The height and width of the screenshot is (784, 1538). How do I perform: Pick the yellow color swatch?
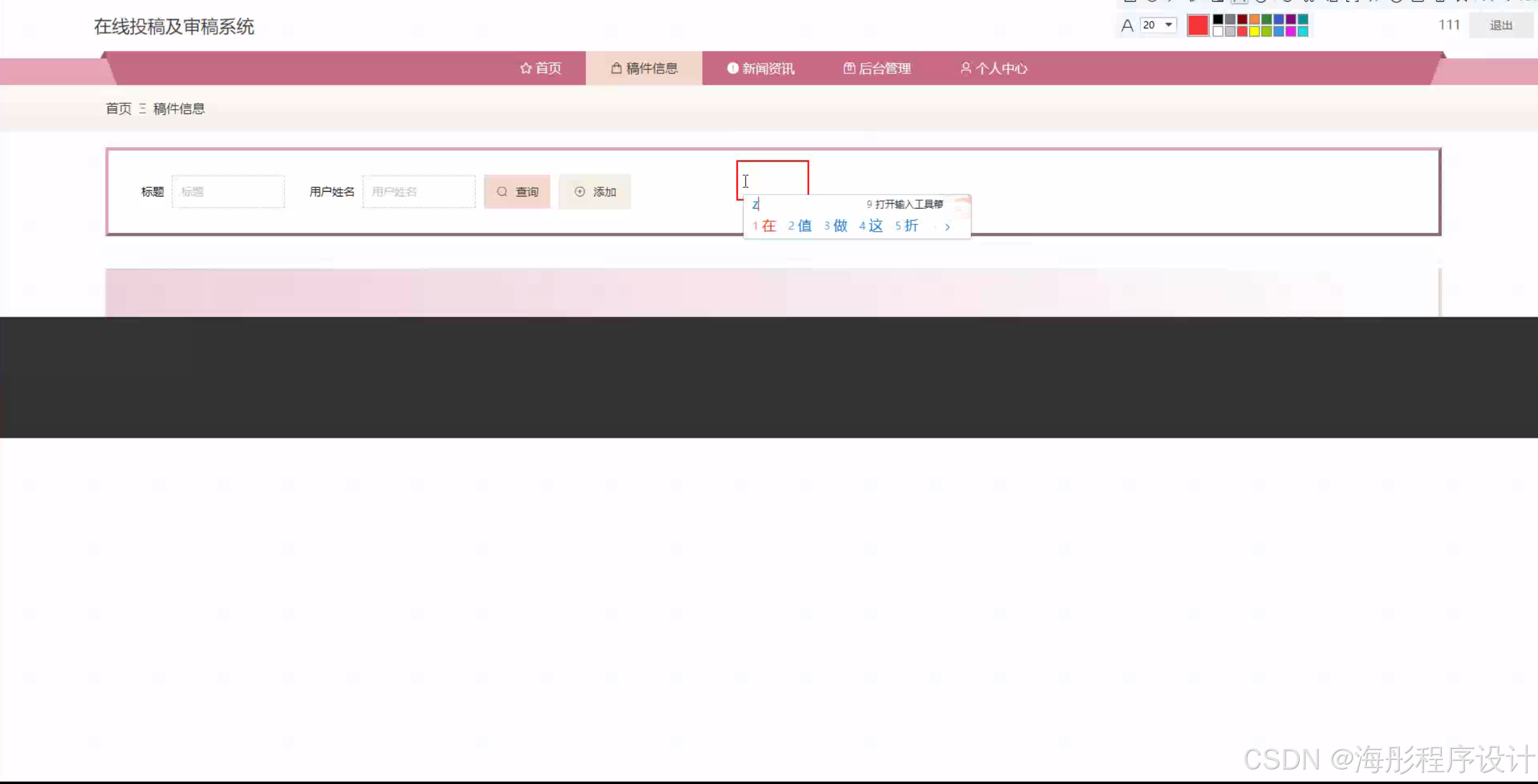coord(1254,32)
